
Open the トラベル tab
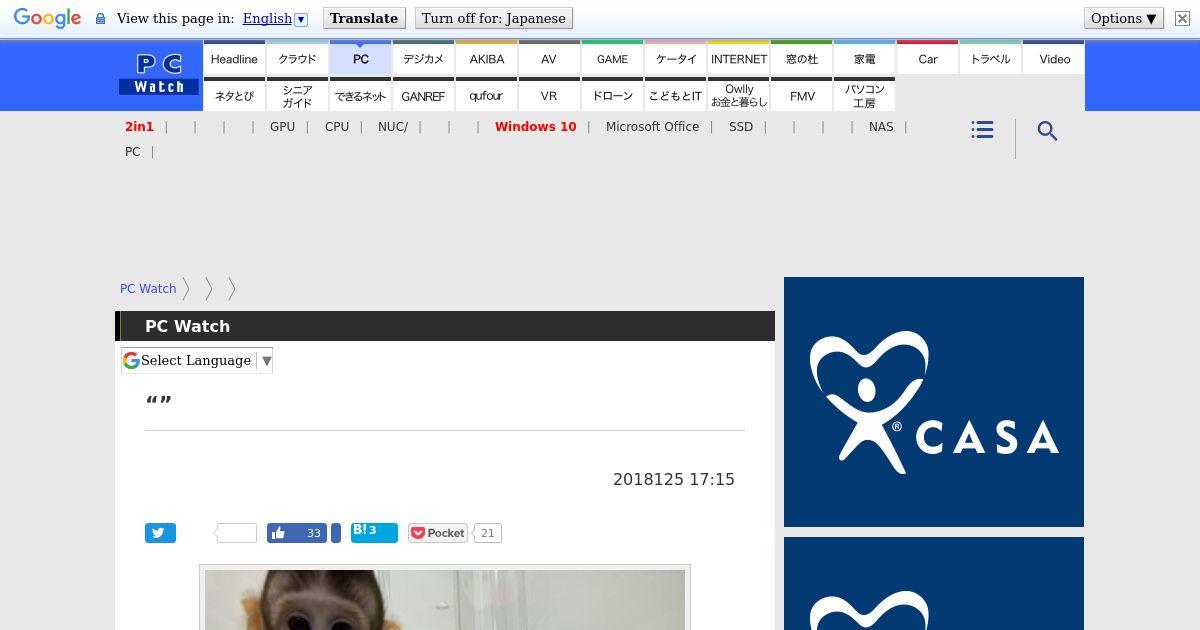[991, 58]
